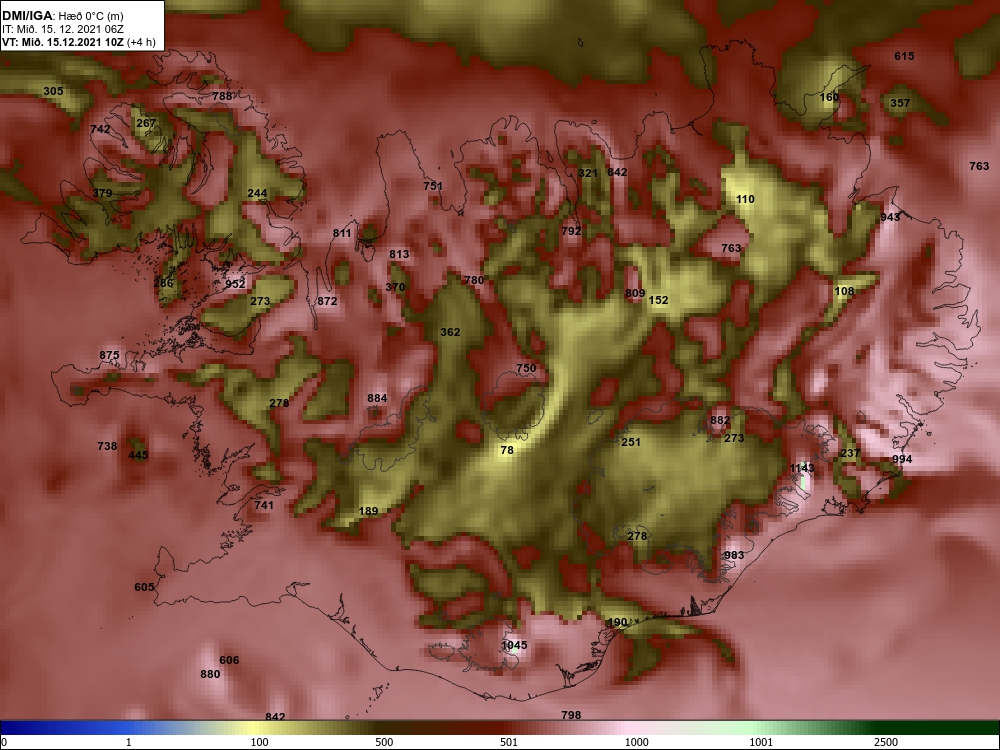Viewport: 1000px width, 750px height.
Task: Select the legend tick label 501
Action: [x=509, y=742]
